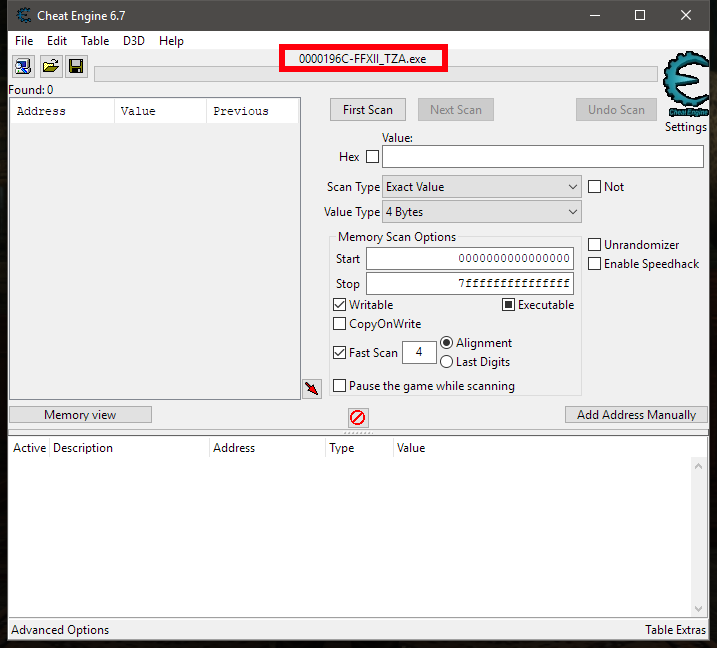717x648 pixels.
Task: Expand the Scan Type dropdown
Action: tap(481, 187)
